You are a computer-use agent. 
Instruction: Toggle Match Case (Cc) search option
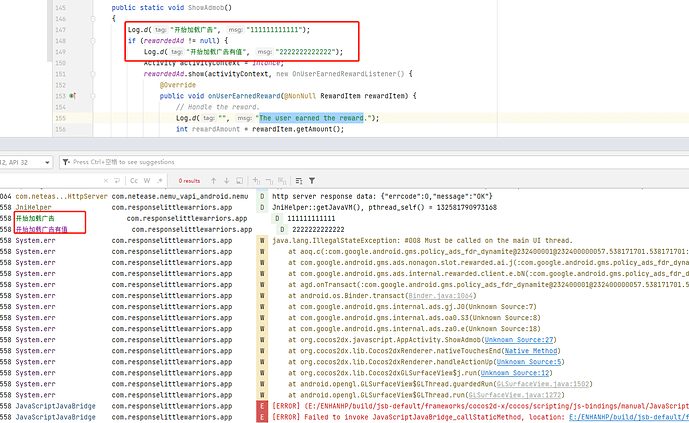134,181
